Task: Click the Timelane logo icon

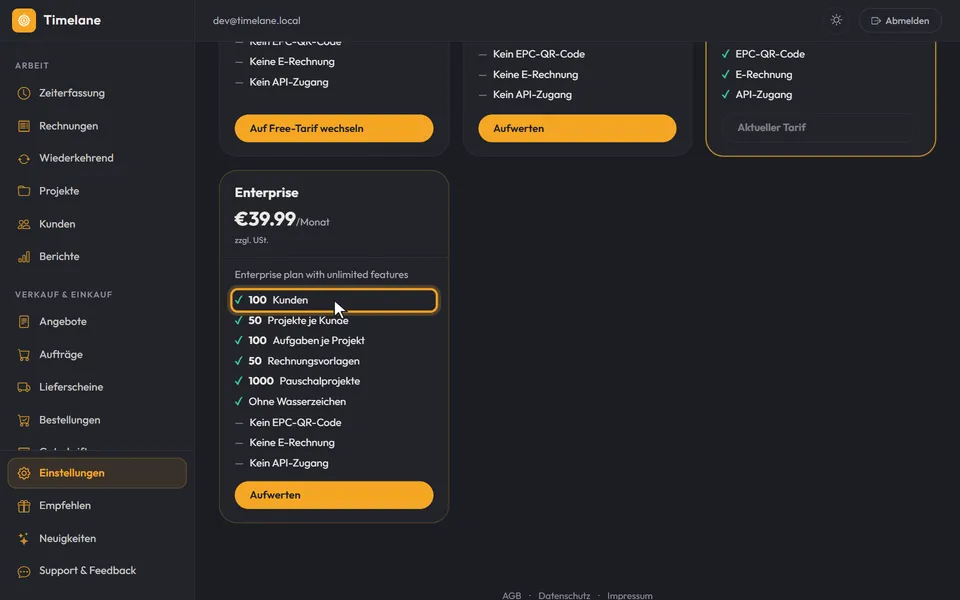Action: coord(24,20)
